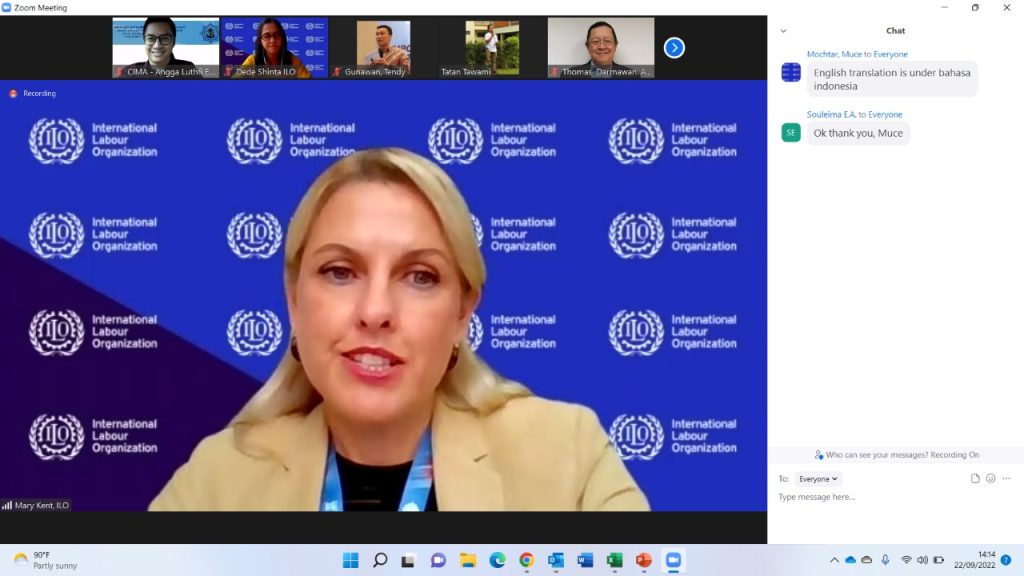Open Task View on the taskbar
This screenshot has width=1024, height=576.
pos(409,560)
